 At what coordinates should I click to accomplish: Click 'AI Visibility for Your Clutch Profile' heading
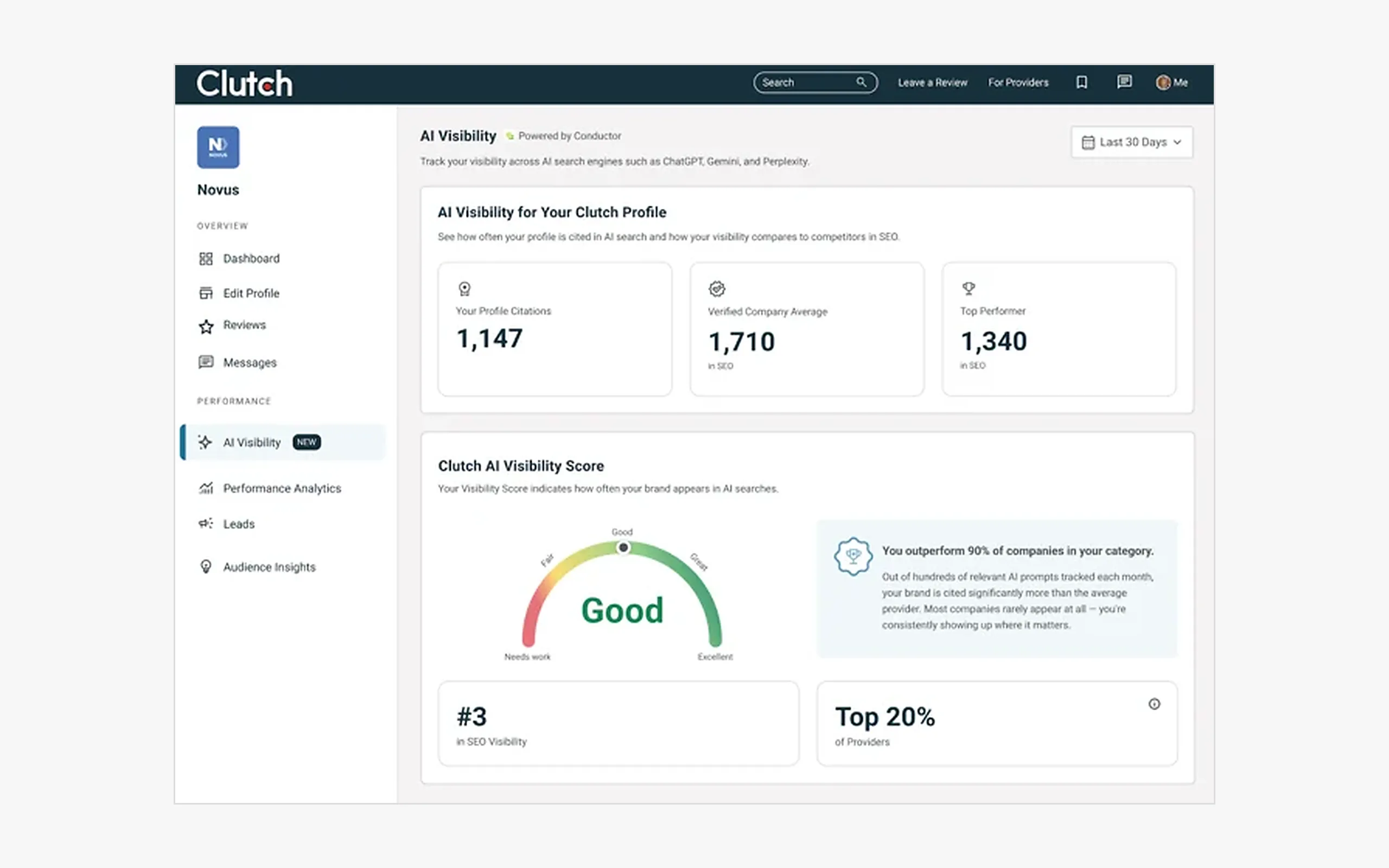point(552,213)
